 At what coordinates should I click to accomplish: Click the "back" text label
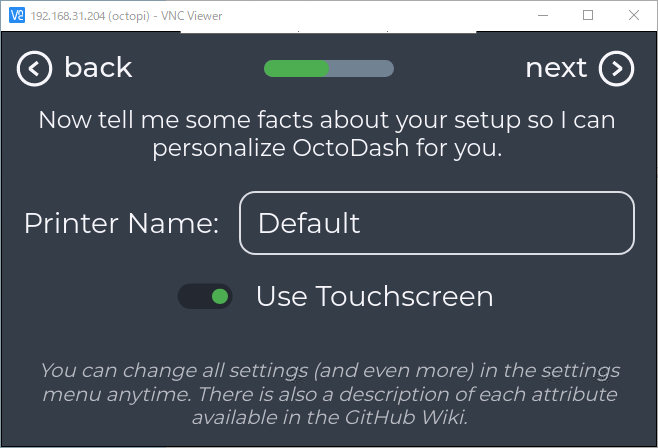98,68
